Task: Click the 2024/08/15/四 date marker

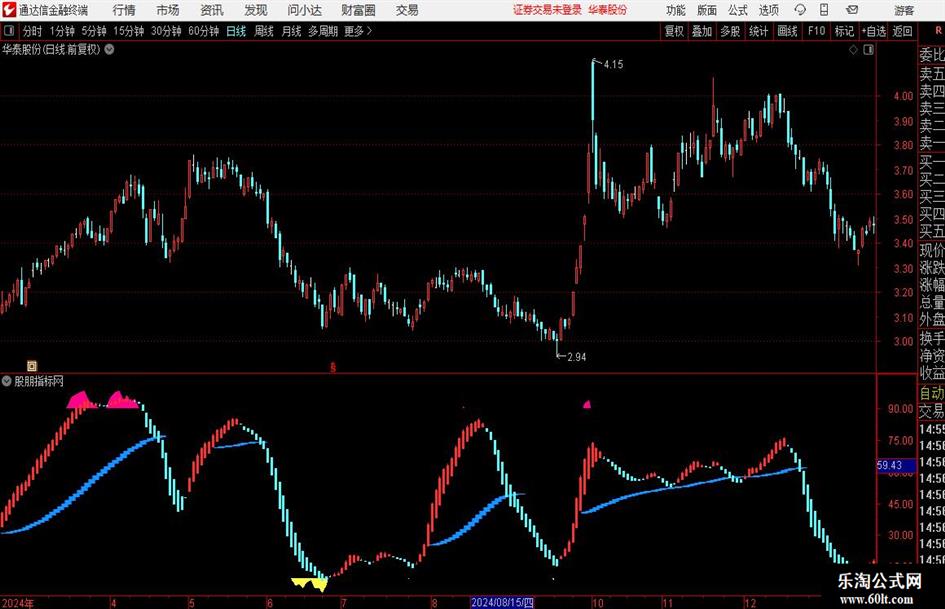Action: 502,602
